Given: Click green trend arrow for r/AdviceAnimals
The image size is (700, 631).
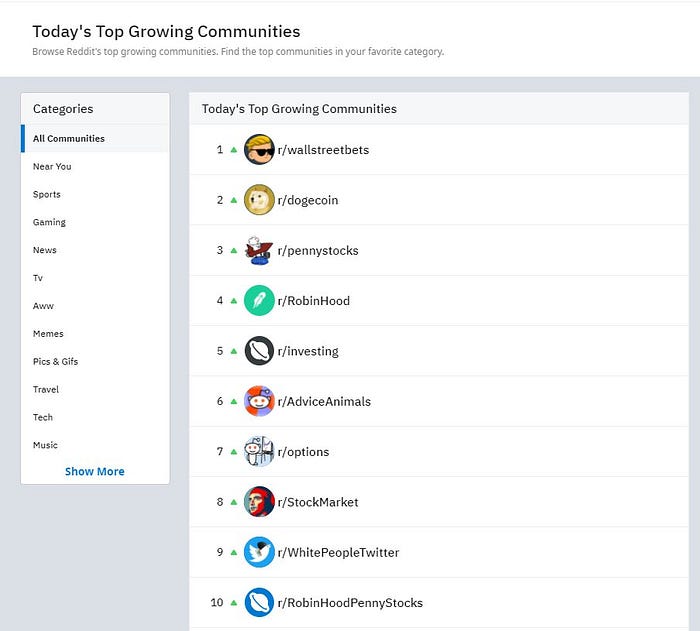Looking at the screenshot, I should (233, 401).
